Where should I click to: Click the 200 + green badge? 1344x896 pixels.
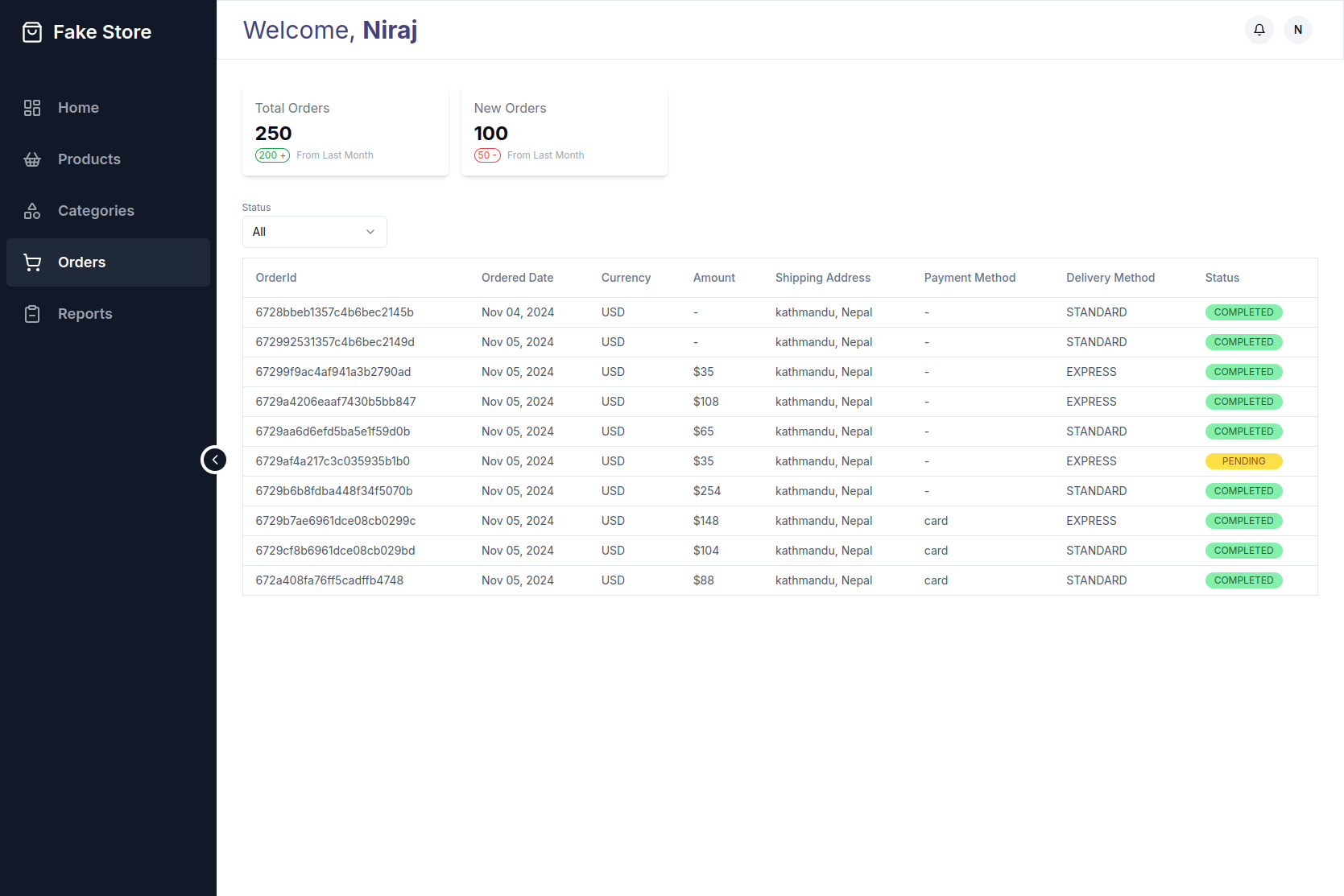pos(272,155)
